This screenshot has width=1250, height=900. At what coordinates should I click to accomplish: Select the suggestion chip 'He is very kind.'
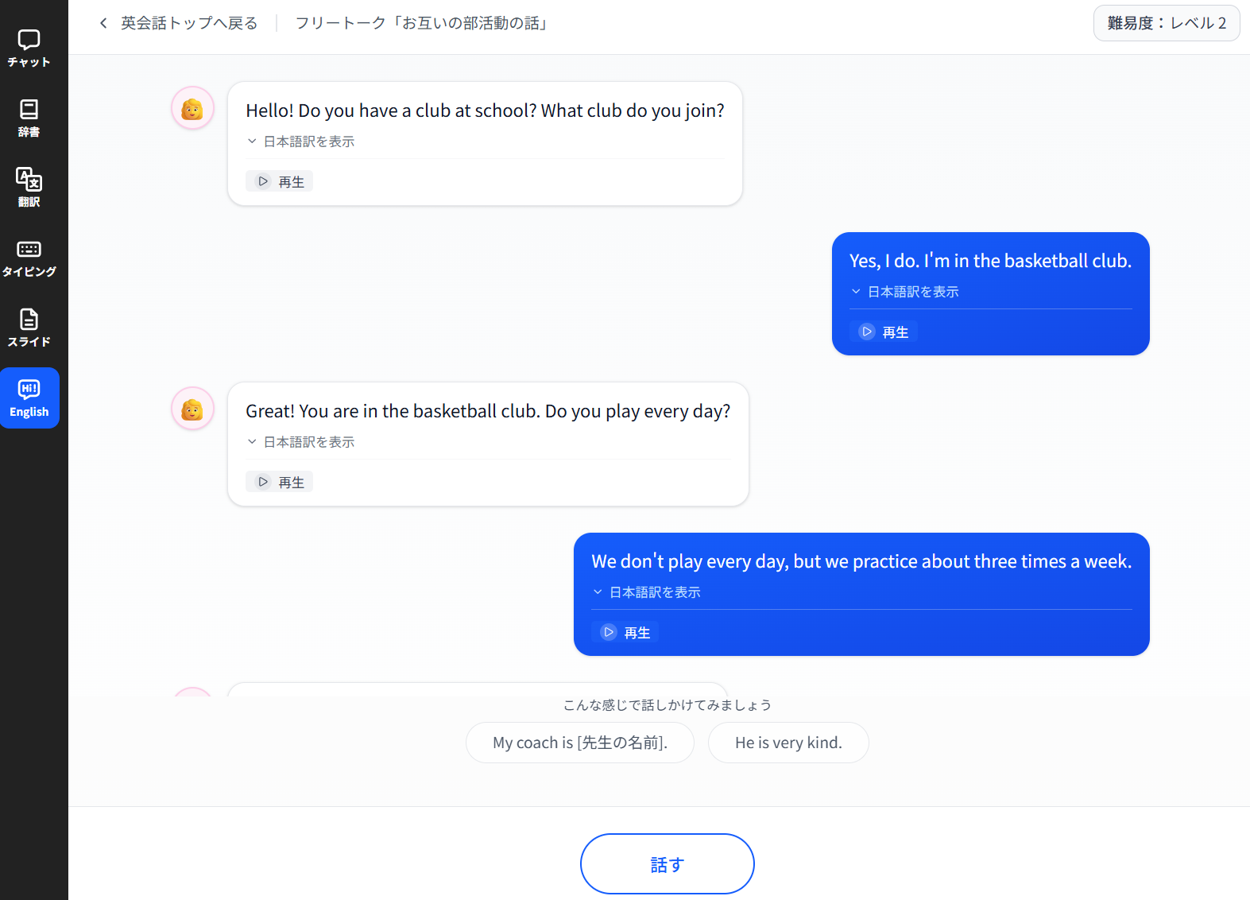point(788,743)
